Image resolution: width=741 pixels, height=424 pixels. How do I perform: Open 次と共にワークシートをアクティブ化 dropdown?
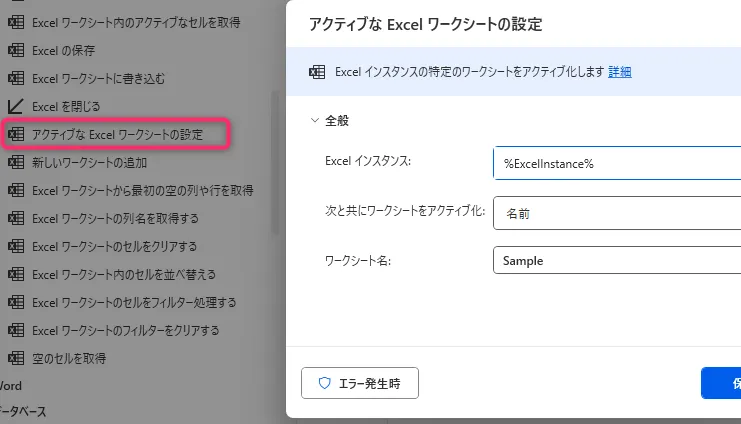coord(616,213)
